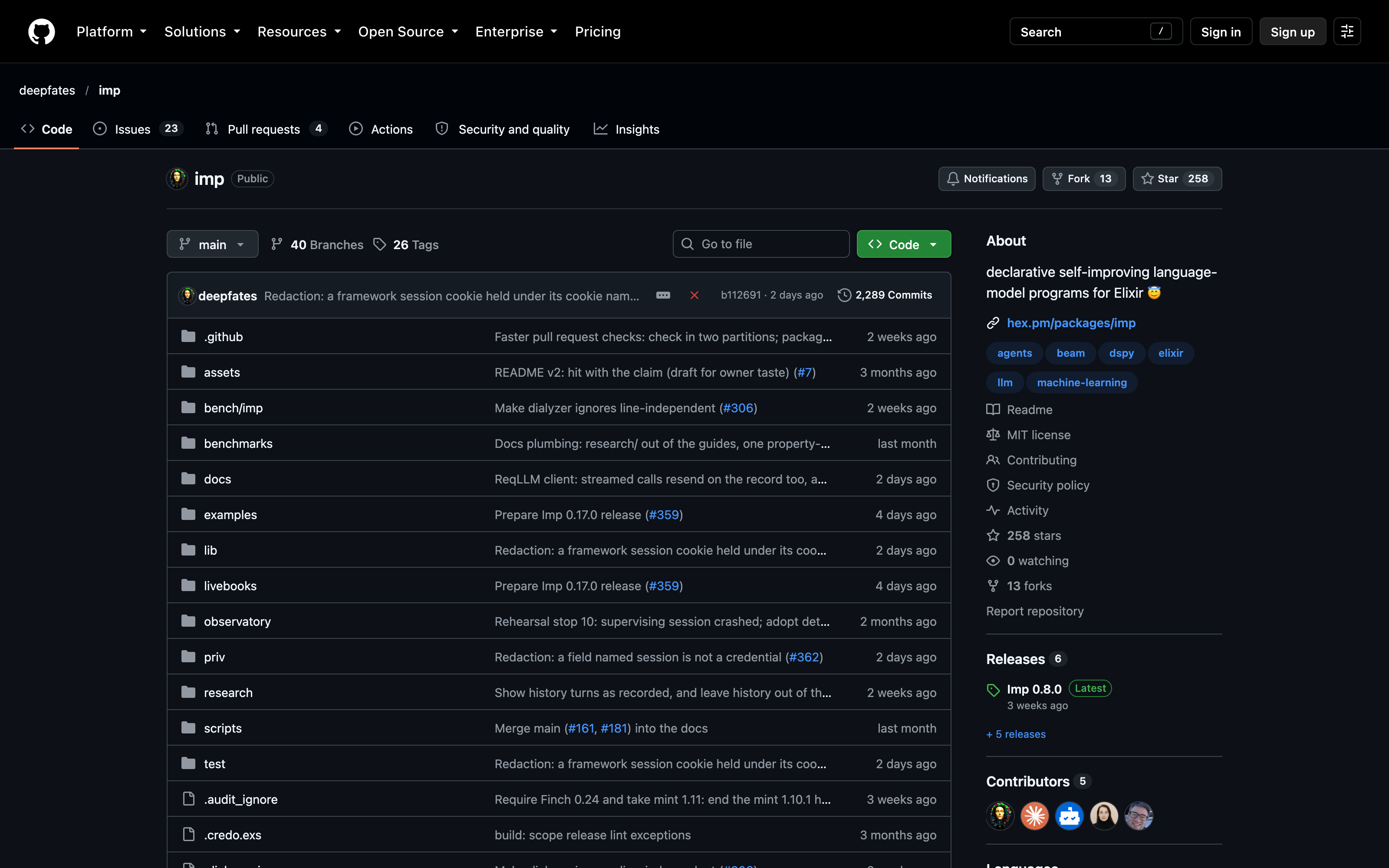Switch to the Insights tab
The image size is (1389, 868).
[626, 129]
